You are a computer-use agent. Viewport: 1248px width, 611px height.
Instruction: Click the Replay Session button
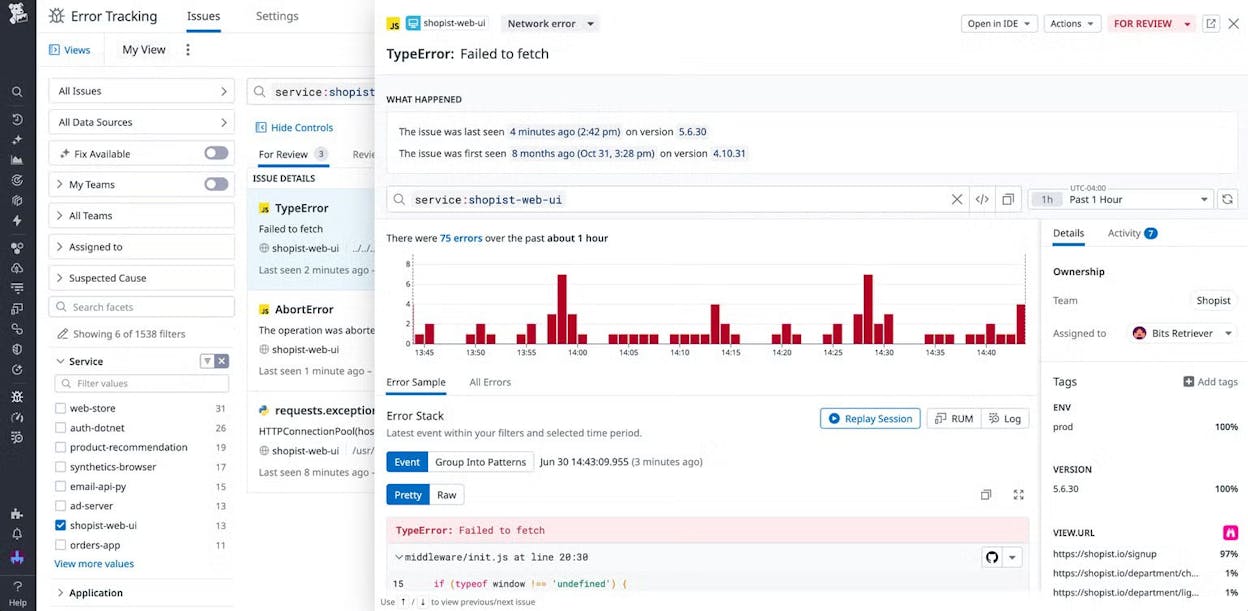[x=871, y=419]
